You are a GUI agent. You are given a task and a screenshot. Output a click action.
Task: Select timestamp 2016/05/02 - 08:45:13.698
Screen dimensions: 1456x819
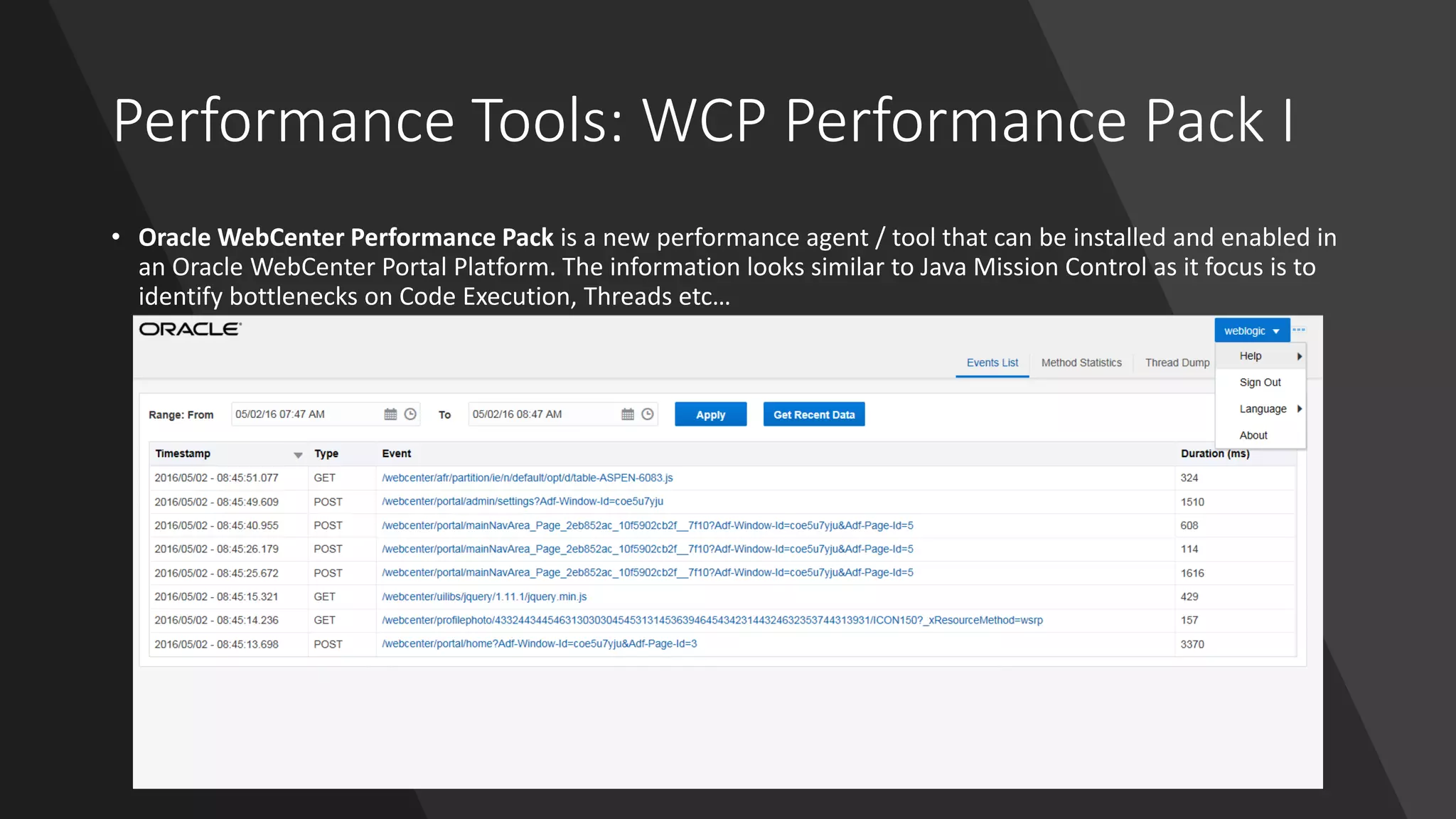point(217,644)
